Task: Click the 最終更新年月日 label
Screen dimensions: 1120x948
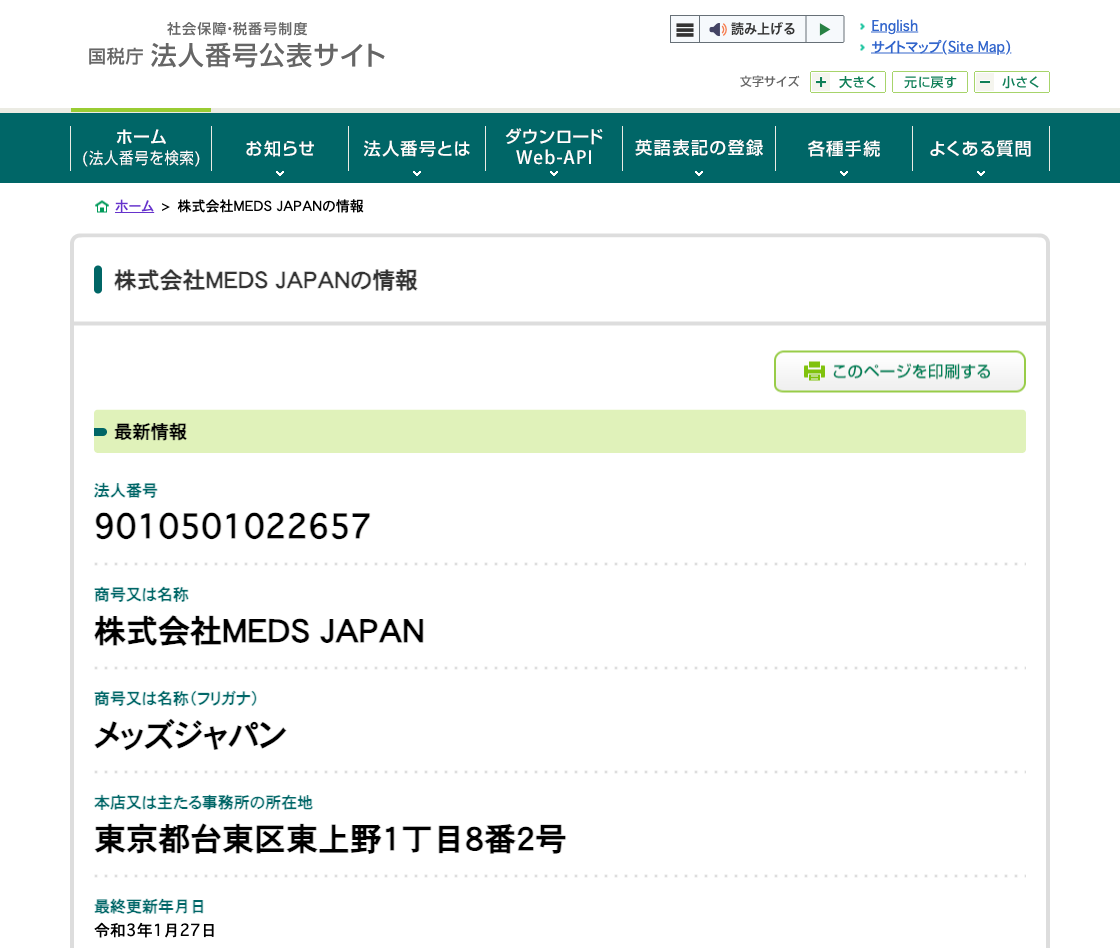Action: click(149, 907)
